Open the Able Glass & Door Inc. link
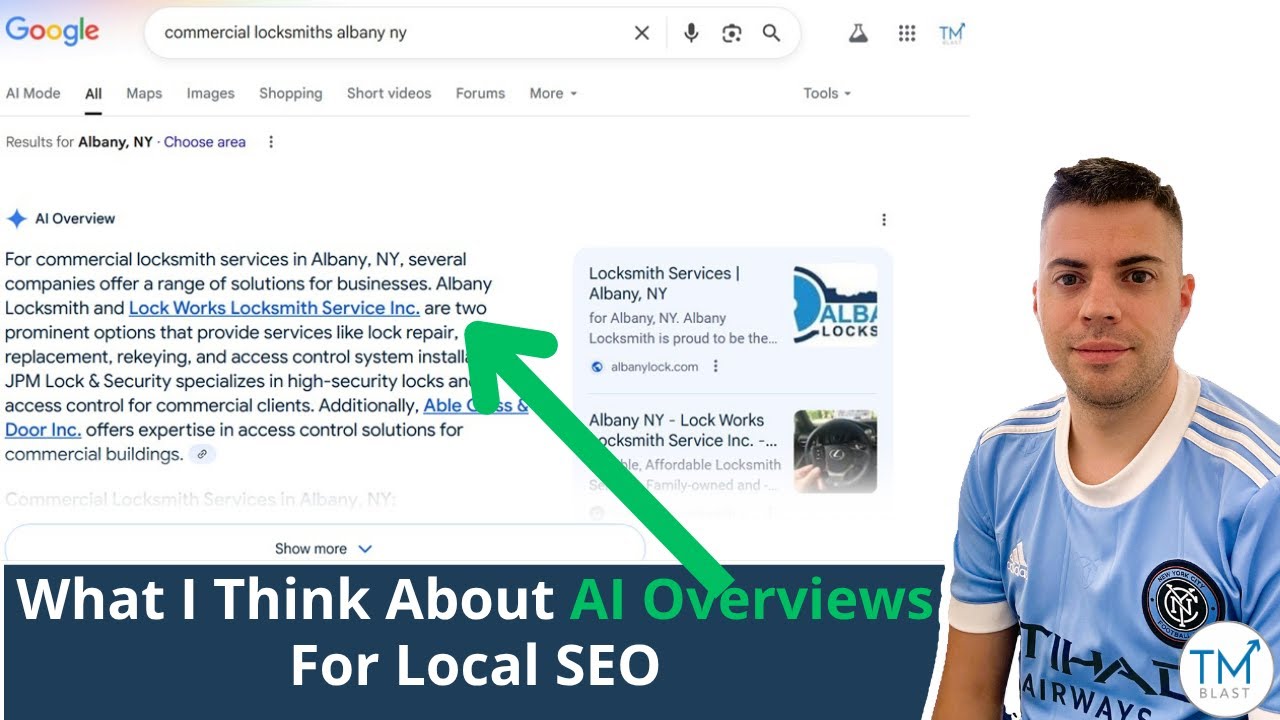Viewport: 1280px width, 720px height. tap(266, 418)
